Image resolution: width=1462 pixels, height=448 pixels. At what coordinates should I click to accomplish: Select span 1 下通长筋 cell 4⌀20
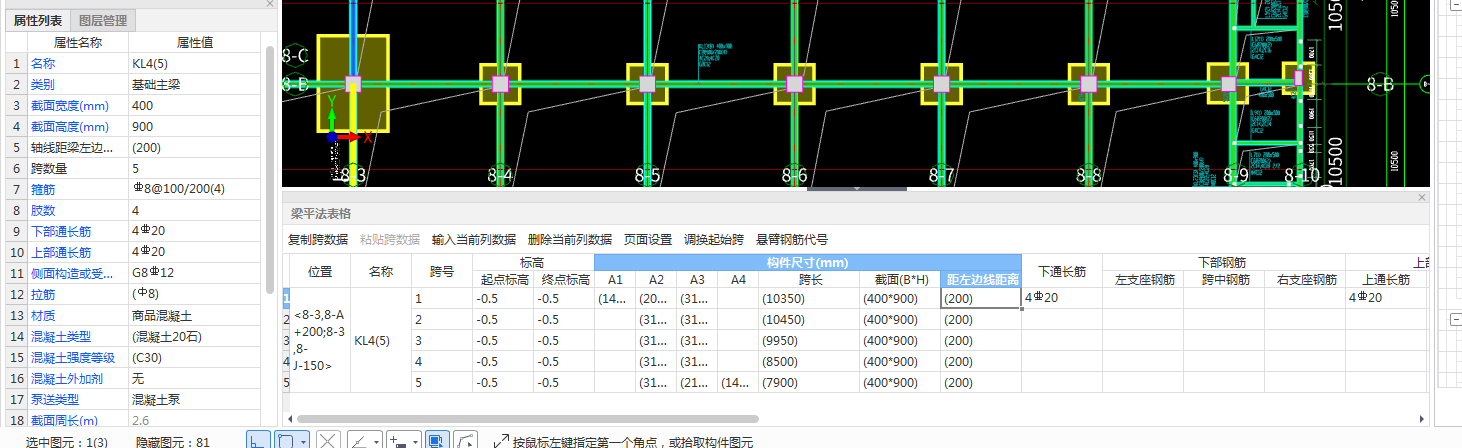(1062, 298)
